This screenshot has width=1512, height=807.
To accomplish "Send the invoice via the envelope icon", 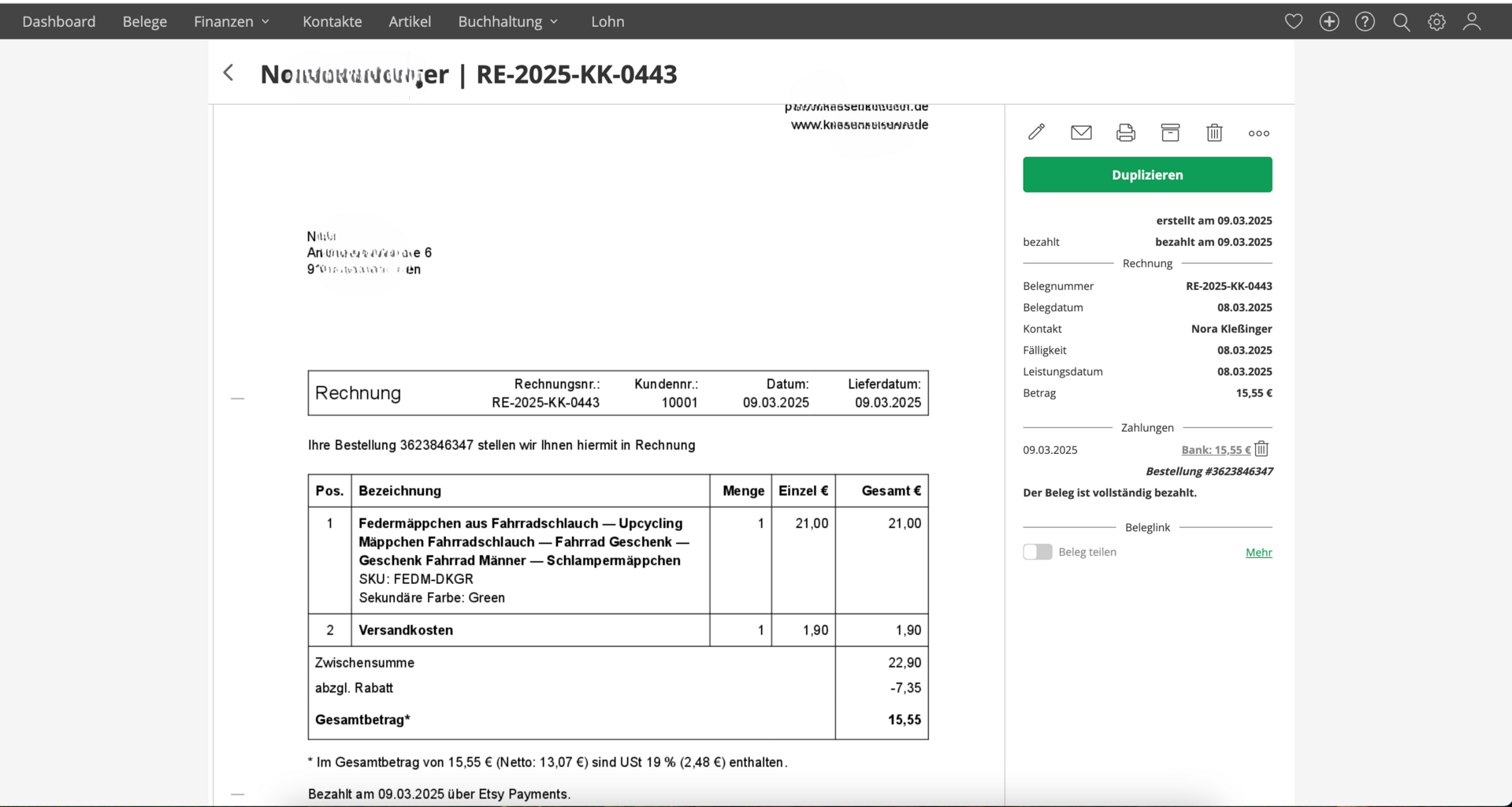I will point(1081,132).
